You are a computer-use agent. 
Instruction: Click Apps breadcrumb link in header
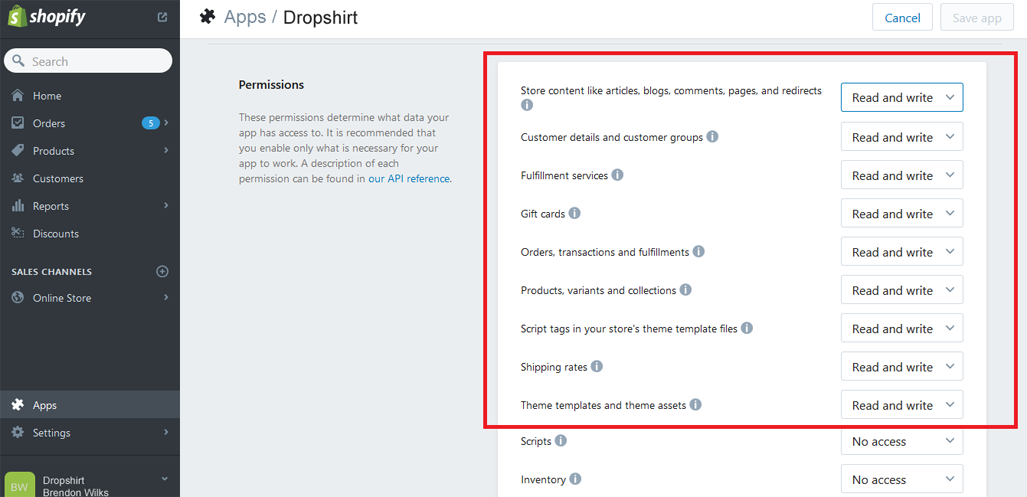(x=245, y=17)
